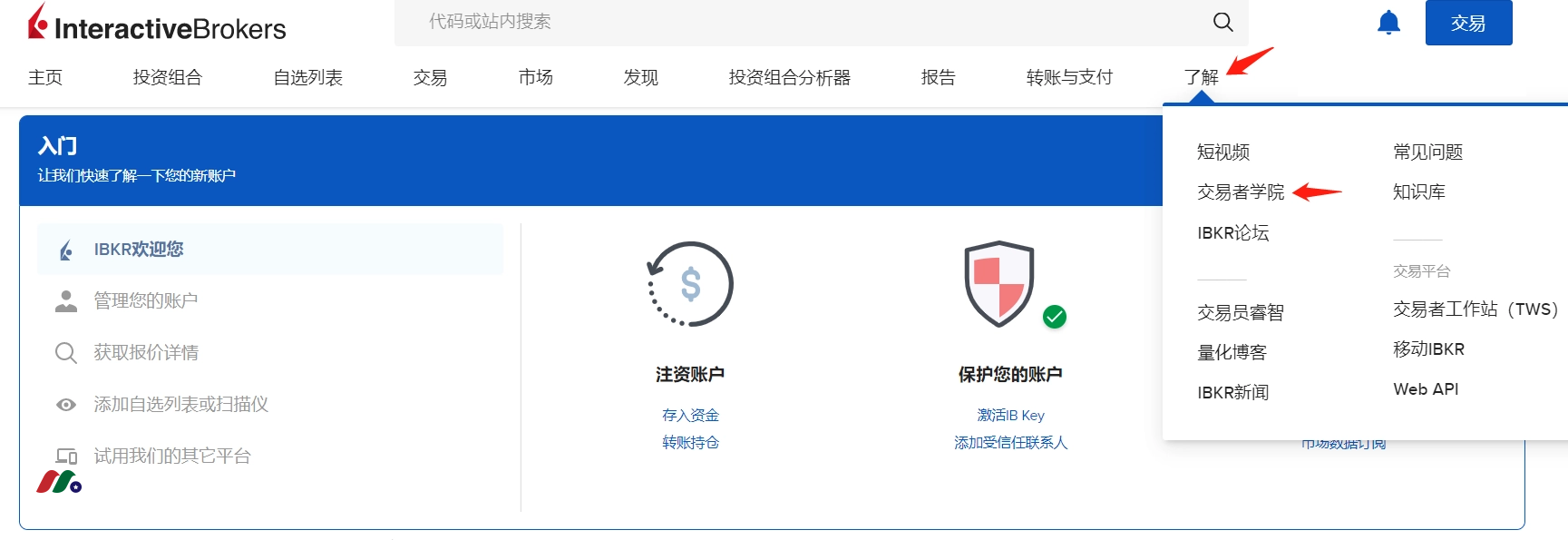Open the 添加受信任联系人 link
Viewport: 1568px width, 540px height.
pos(1010,443)
